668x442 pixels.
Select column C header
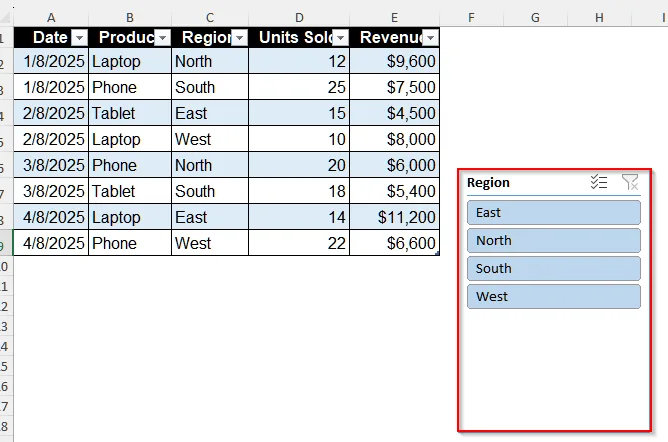tap(210, 18)
